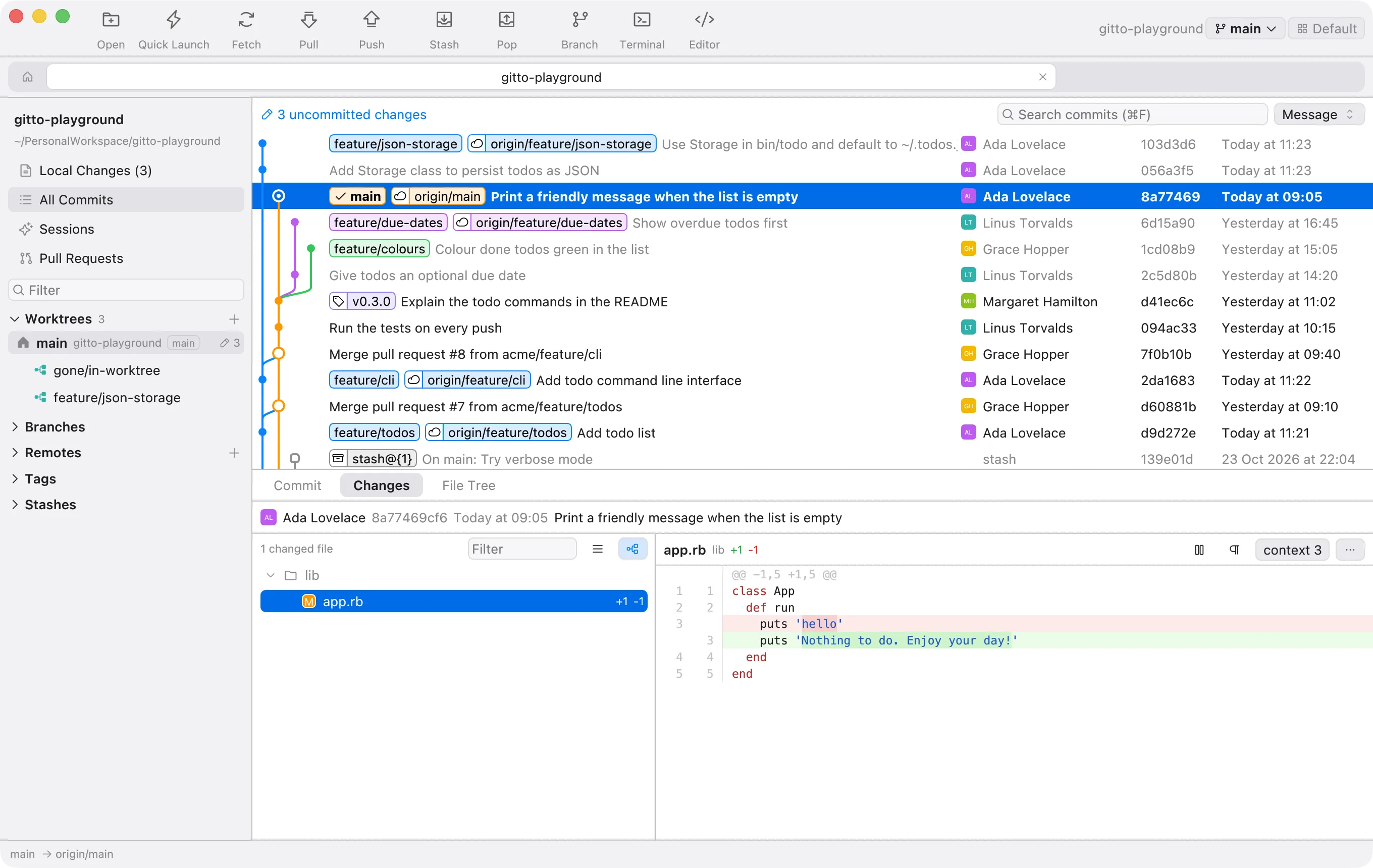Open the main branch selector dropdown
This screenshot has height=868, width=1373.
point(1245,28)
